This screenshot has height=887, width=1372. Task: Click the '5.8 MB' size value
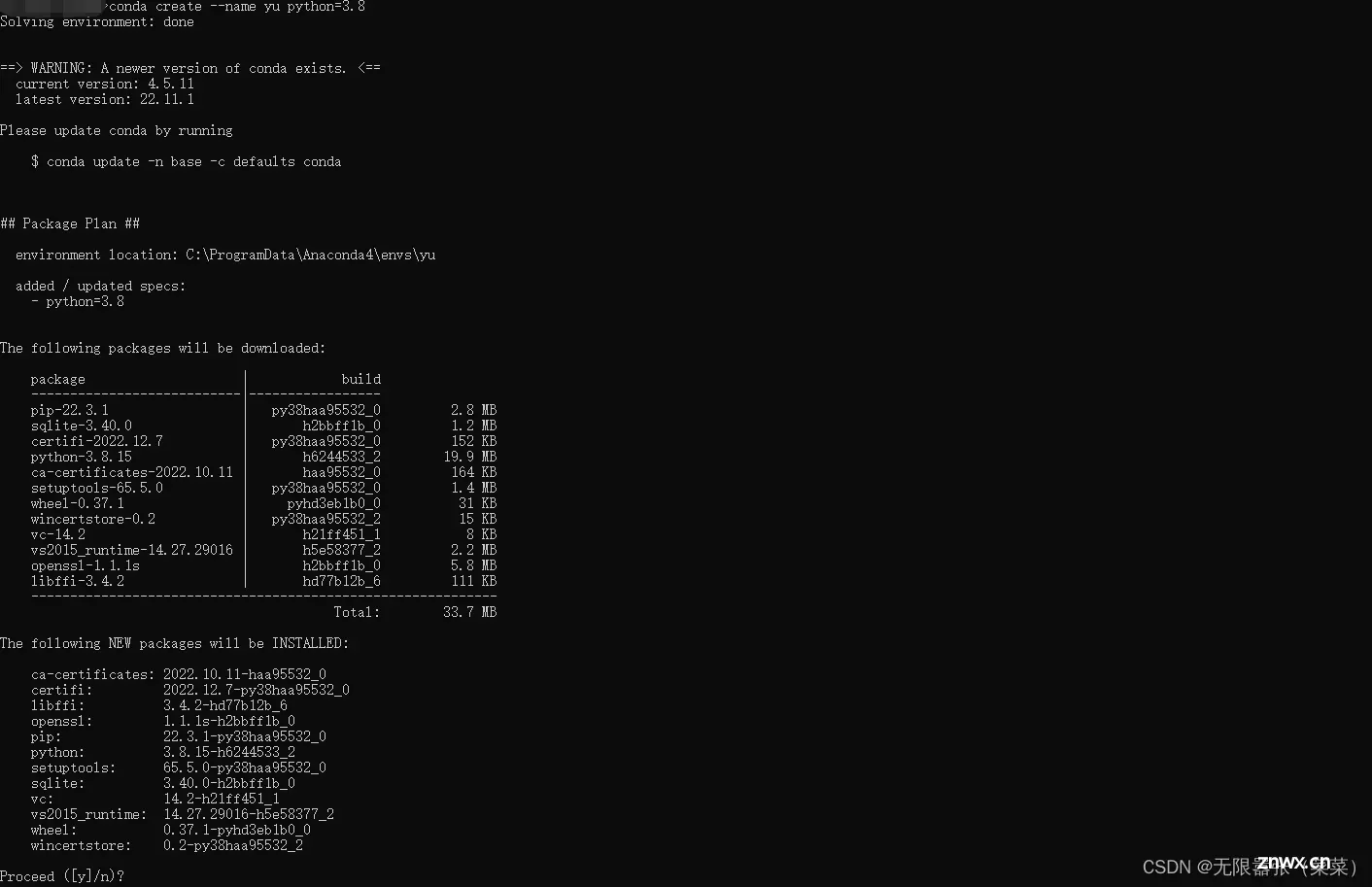tap(474, 565)
